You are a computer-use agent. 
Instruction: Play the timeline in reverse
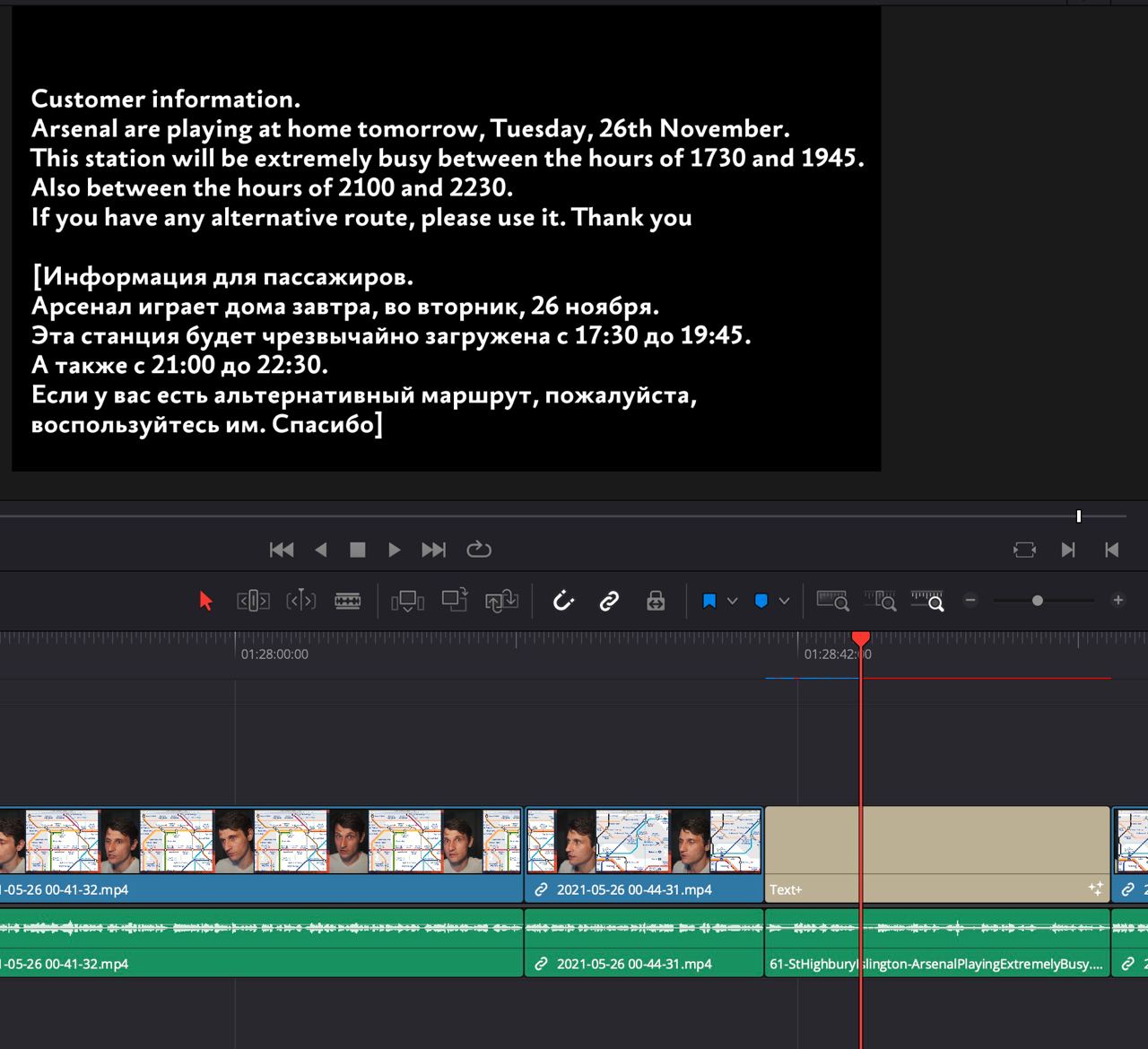[321, 550]
